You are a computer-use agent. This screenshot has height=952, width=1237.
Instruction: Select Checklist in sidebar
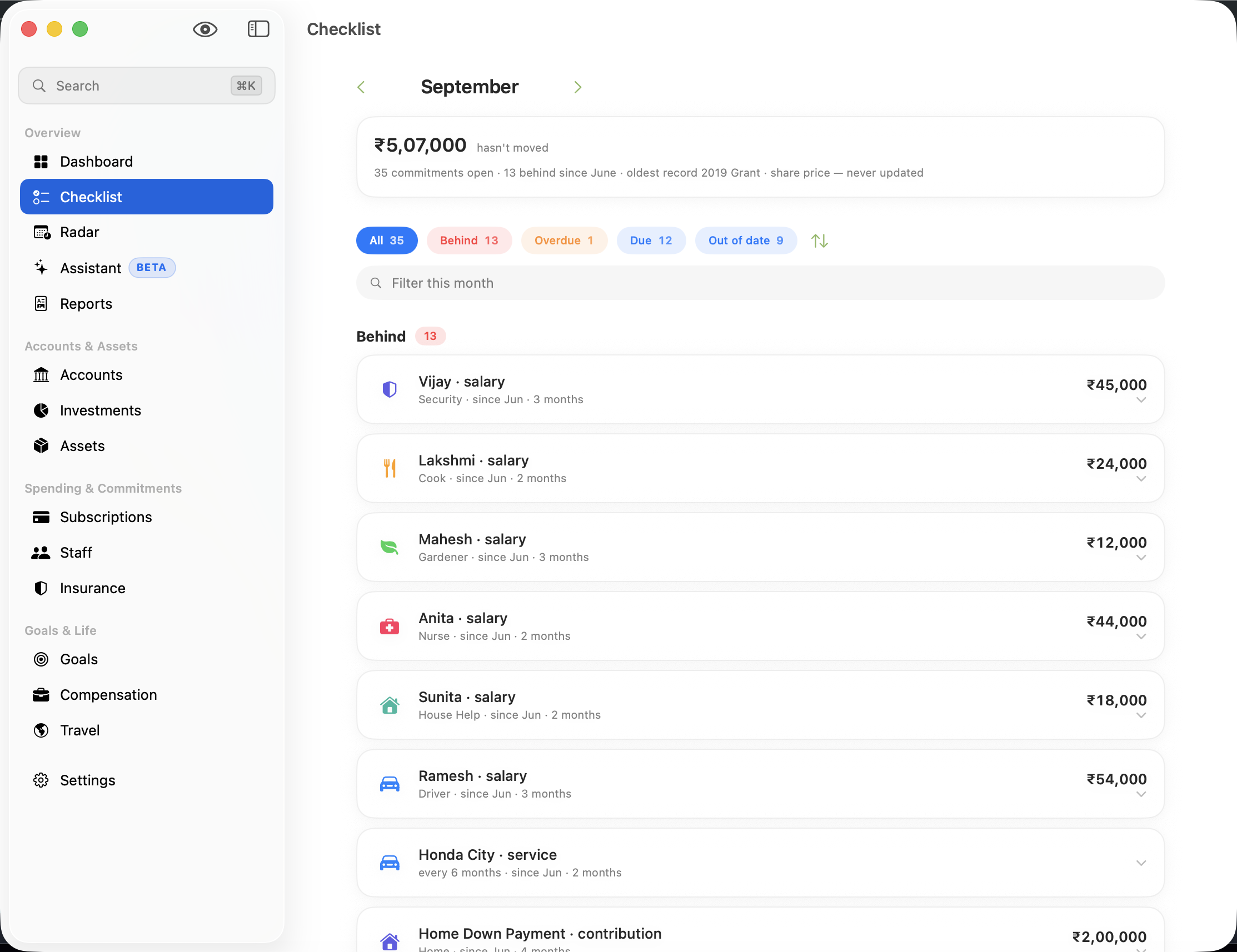click(x=147, y=197)
